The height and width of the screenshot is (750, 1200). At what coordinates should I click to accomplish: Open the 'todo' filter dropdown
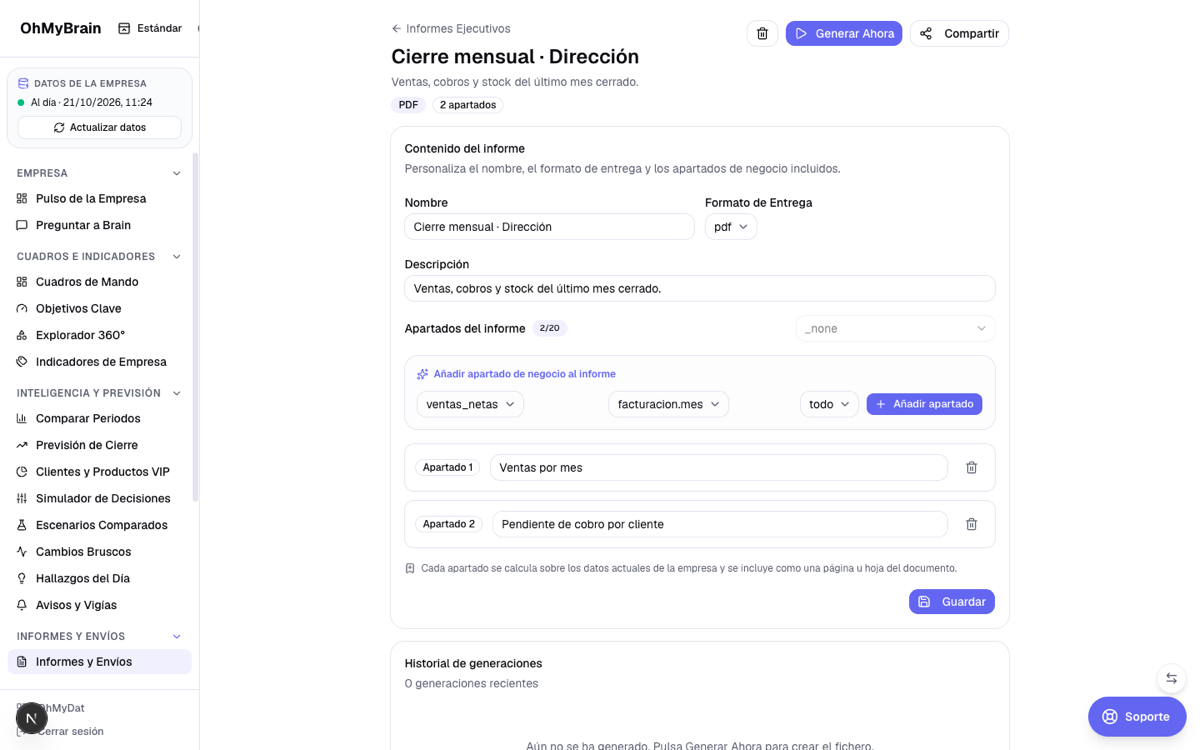click(x=829, y=404)
